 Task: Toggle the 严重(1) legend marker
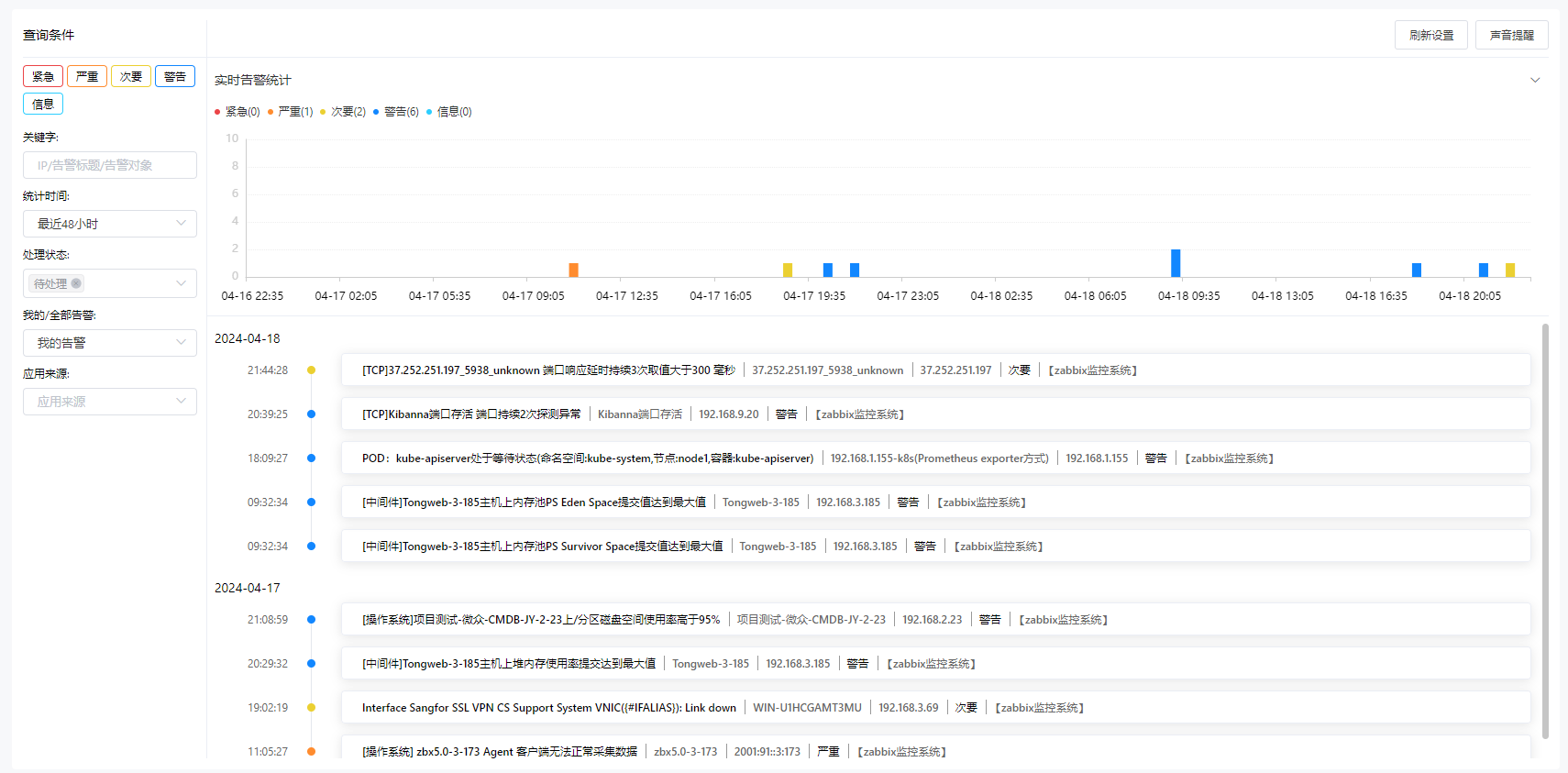tap(290, 112)
